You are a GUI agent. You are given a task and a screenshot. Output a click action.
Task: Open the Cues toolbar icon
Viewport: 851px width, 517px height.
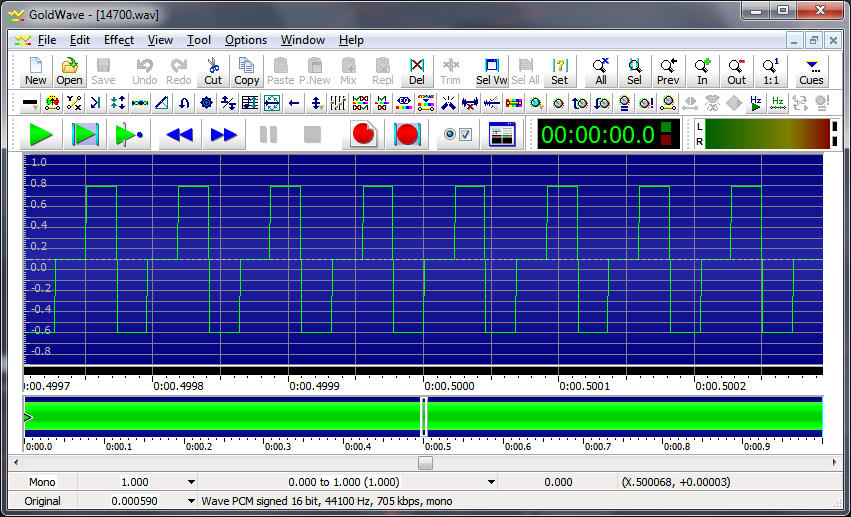tap(812, 70)
